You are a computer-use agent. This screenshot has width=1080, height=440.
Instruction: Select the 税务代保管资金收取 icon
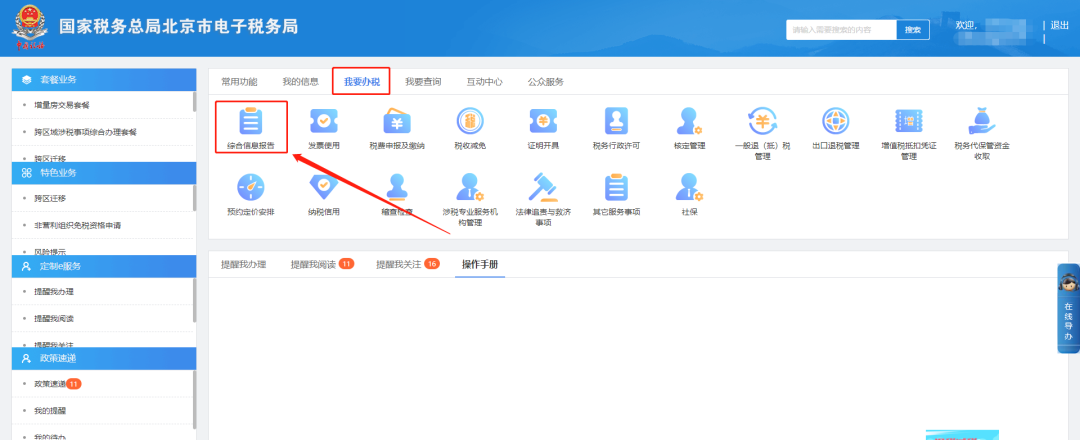point(982,121)
